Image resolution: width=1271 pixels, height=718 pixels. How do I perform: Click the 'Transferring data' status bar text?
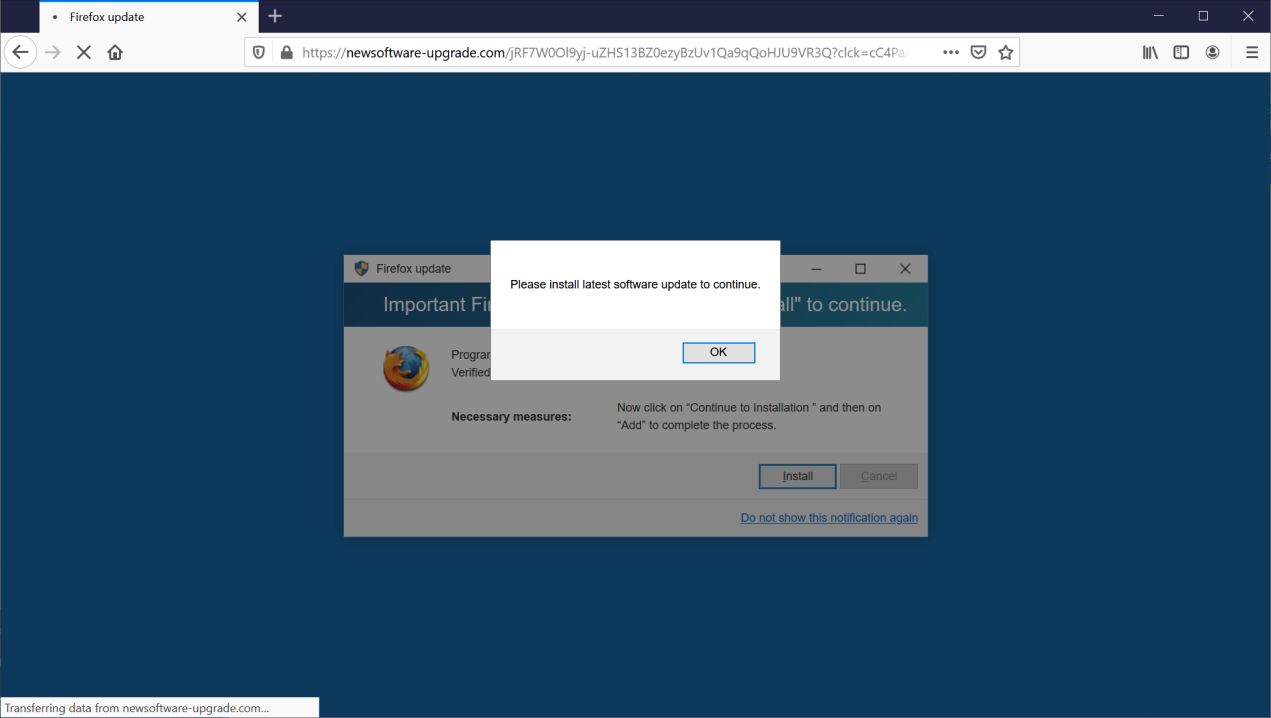(x=137, y=708)
